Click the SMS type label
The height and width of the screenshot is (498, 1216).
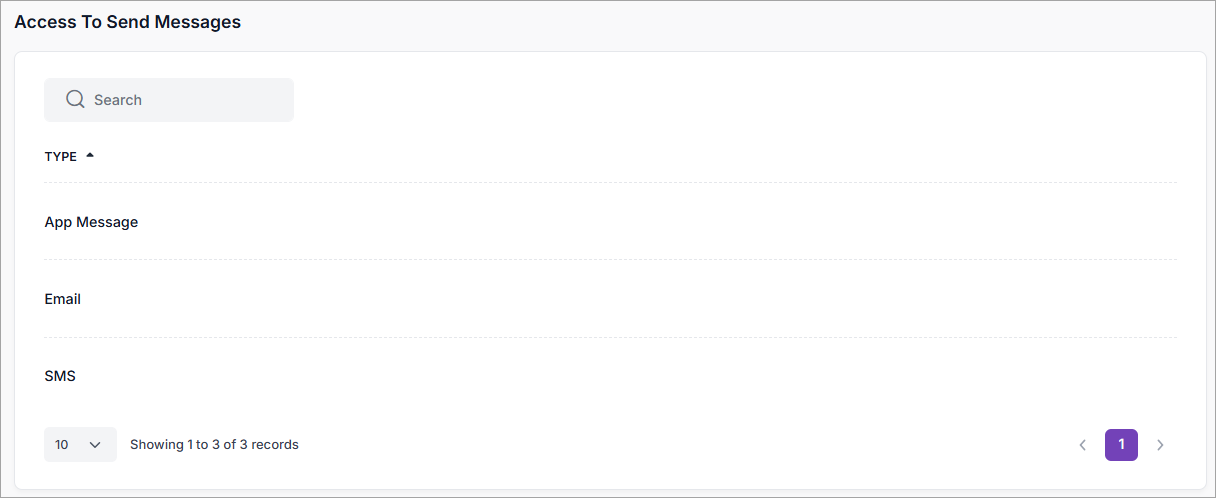(x=60, y=376)
